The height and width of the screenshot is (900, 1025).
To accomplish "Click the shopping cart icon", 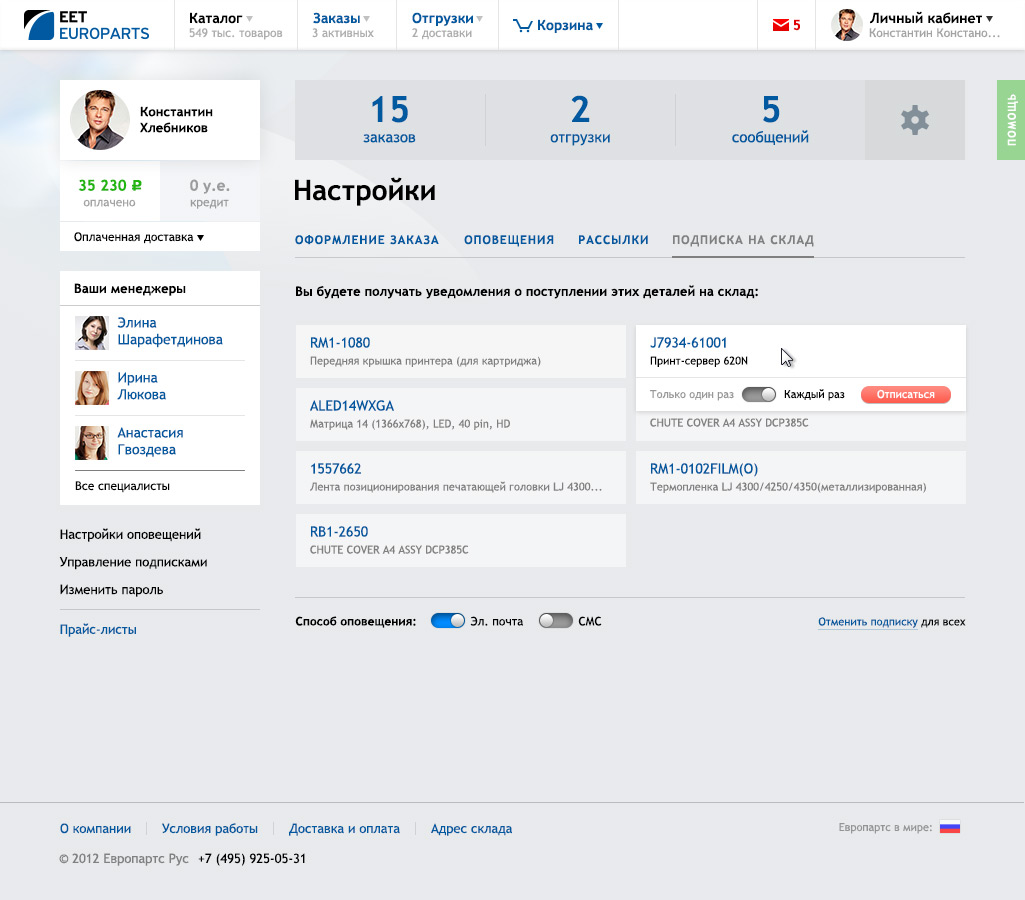I will 522,26.
